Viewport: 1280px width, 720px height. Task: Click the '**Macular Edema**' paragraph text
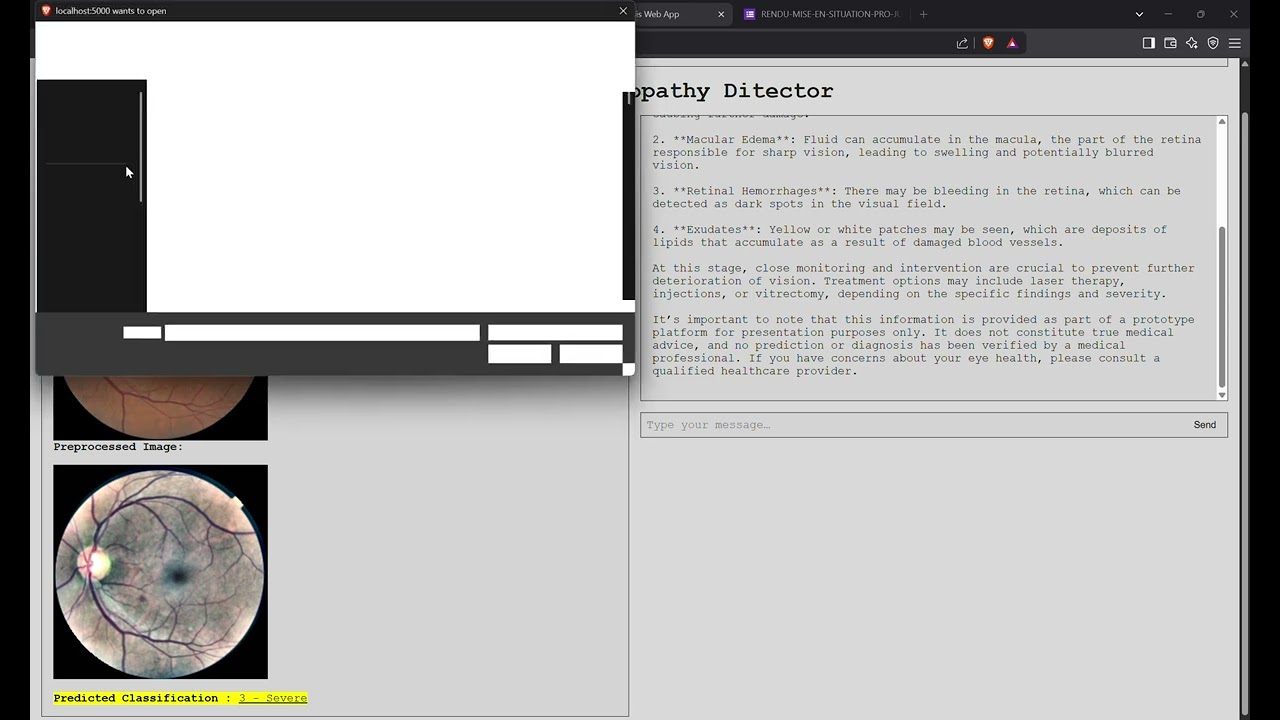[926, 152]
